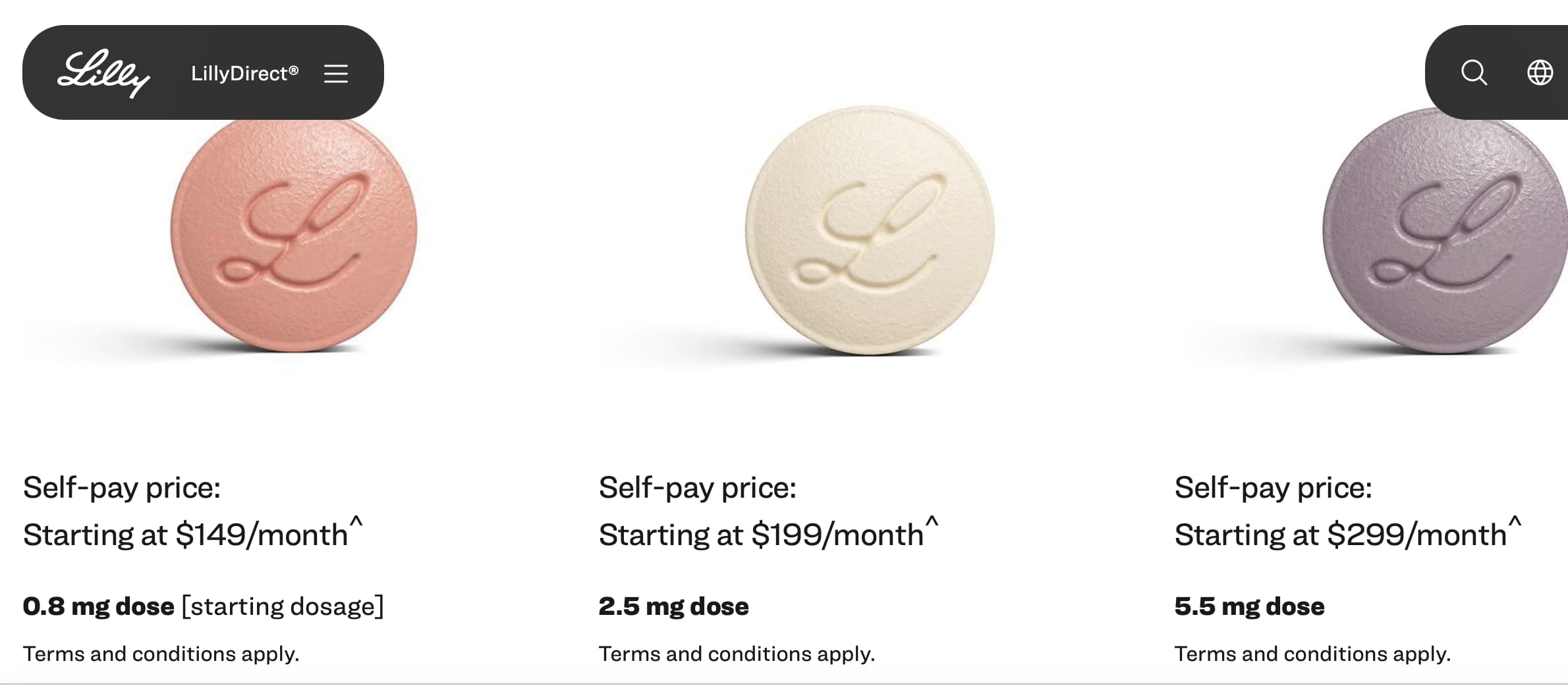Click the pink 0.8 mg pill image
Viewport: 1568px width, 686px height.
click(x=294, y=230)
